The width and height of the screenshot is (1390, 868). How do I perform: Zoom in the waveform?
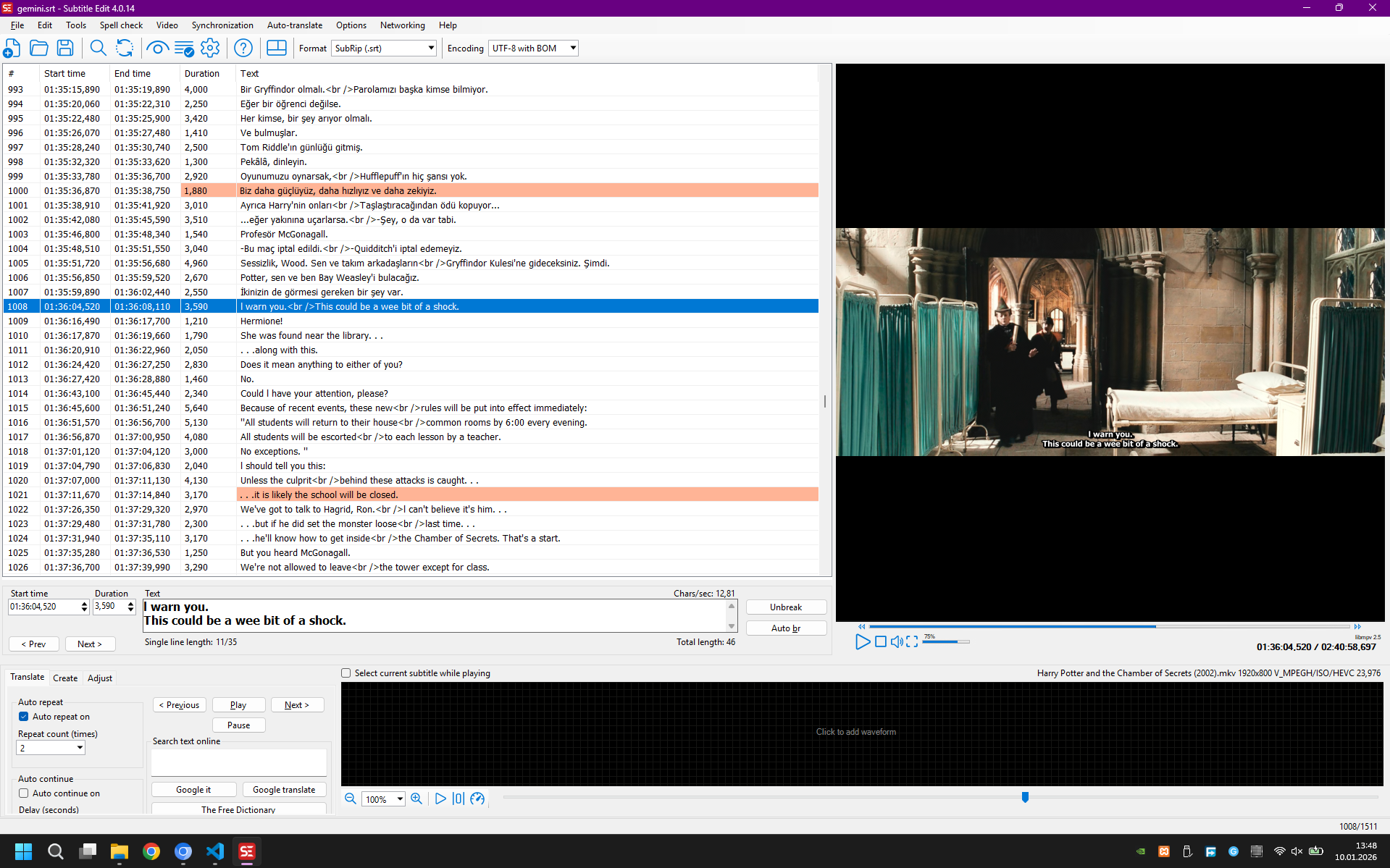click(416, 799)
